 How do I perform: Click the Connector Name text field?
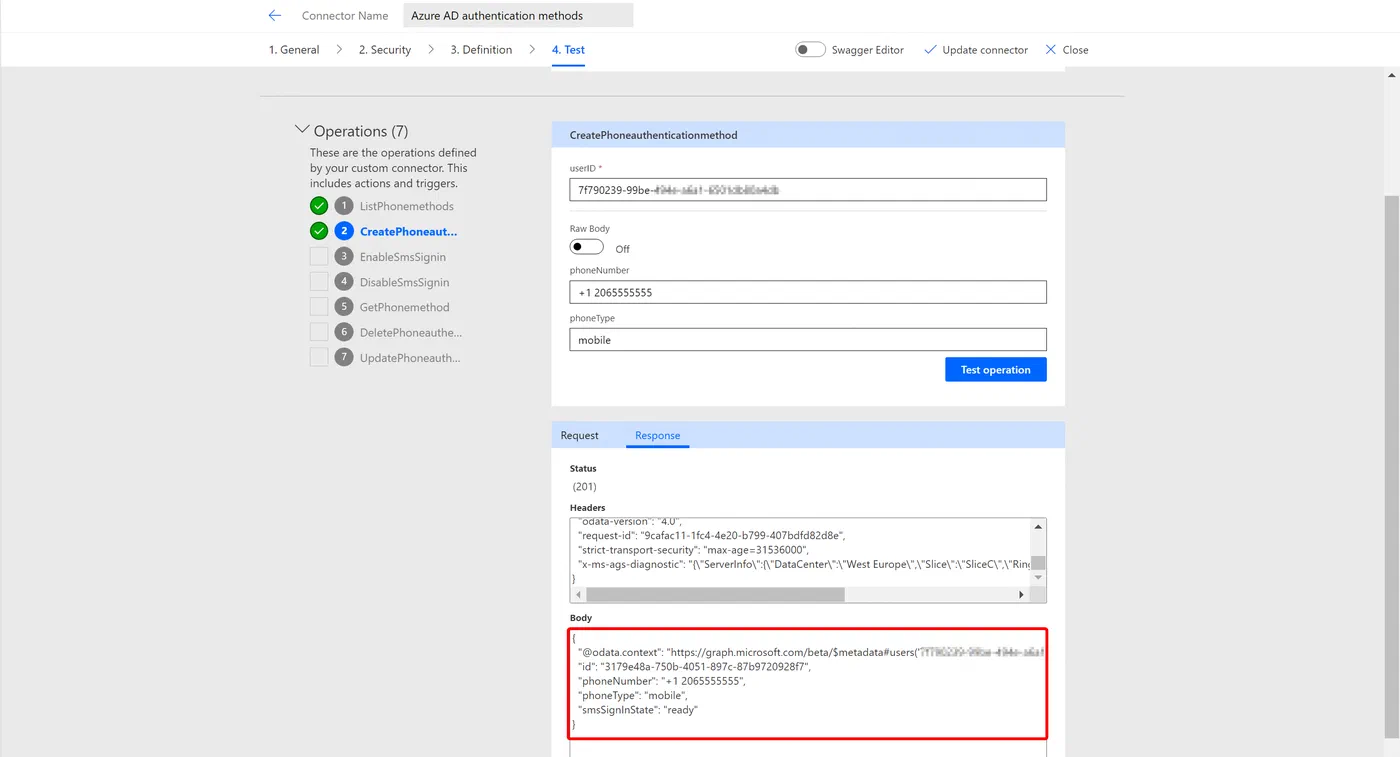pos(518,16)
